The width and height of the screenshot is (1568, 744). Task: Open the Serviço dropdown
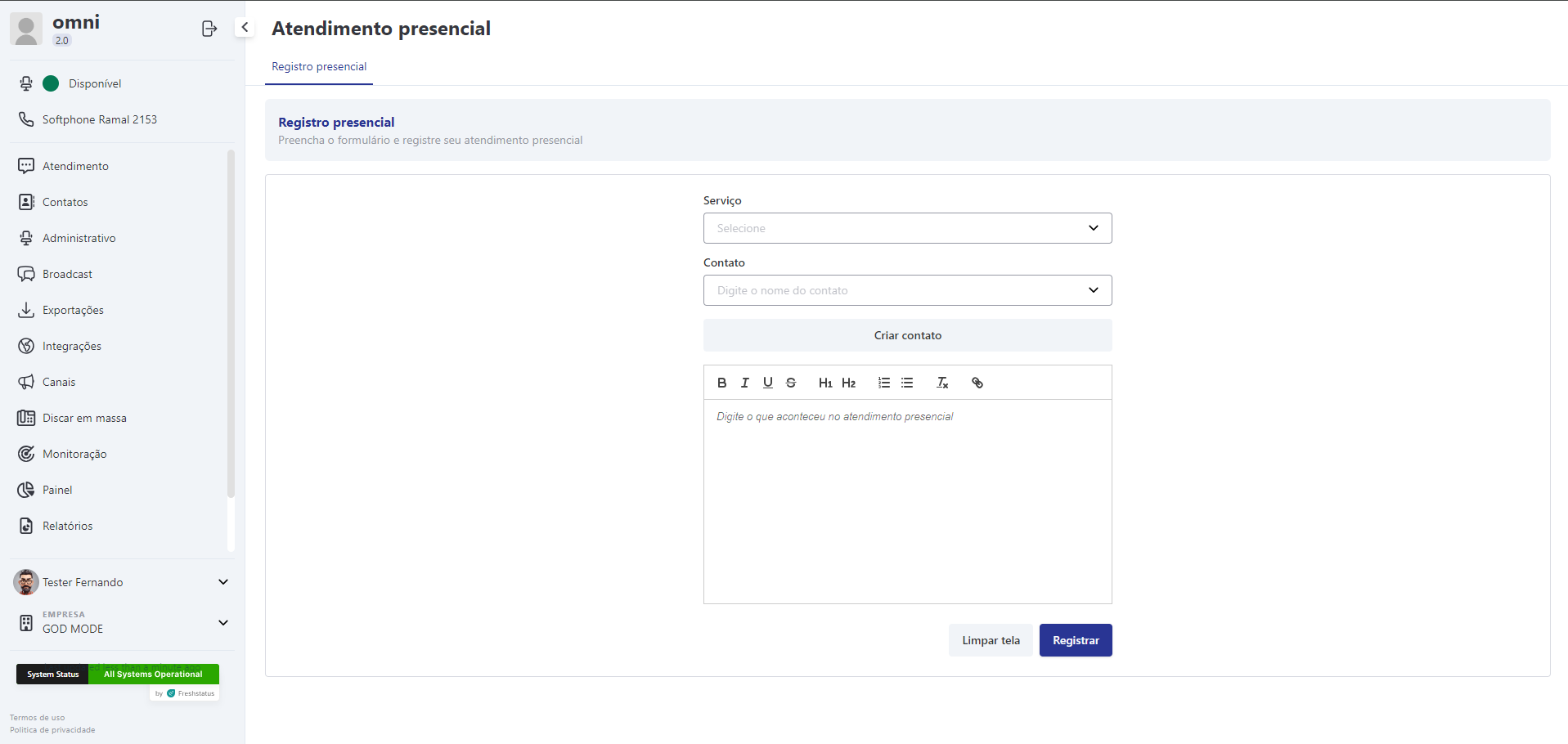[x=907, y=228]
